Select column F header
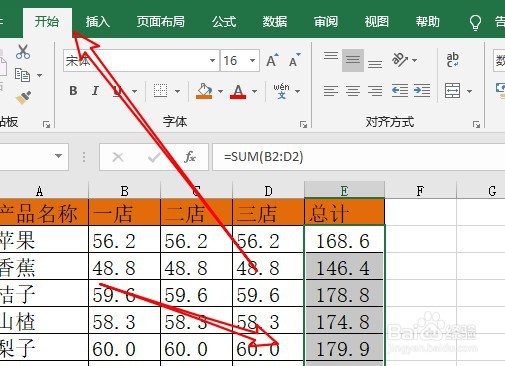 420,190
